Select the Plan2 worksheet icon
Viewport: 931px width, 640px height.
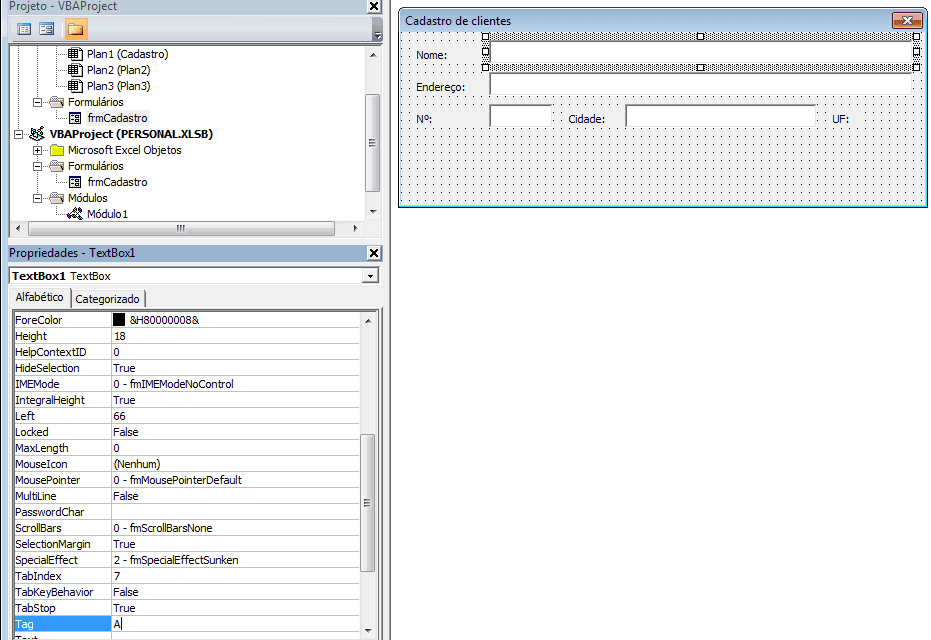click(x=78, y=70)
